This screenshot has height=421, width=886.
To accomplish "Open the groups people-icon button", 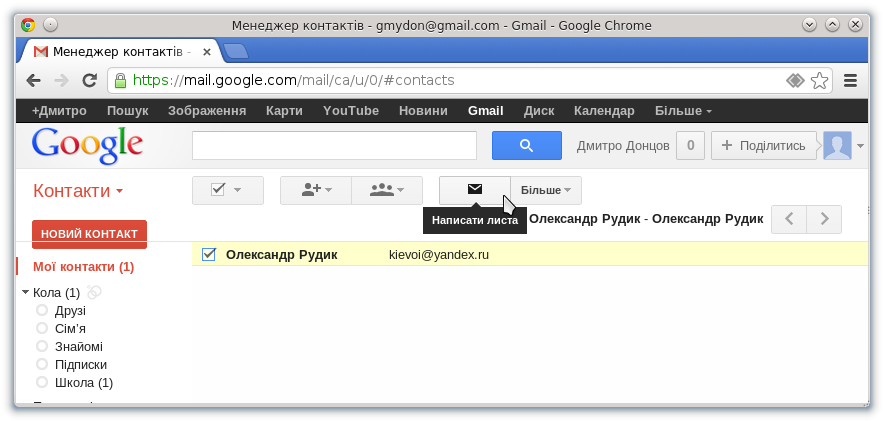I will pos(387,190).
